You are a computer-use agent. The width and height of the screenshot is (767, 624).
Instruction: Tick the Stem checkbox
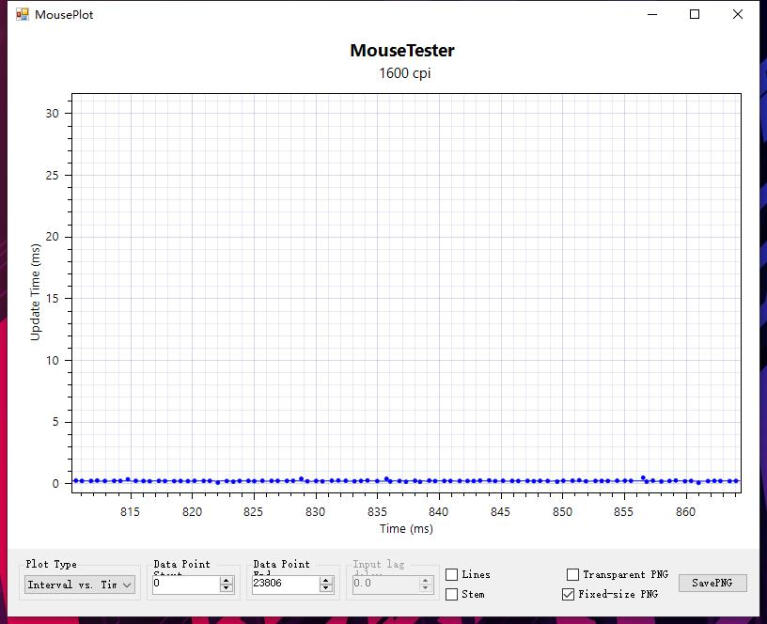(x=452, y=594)
